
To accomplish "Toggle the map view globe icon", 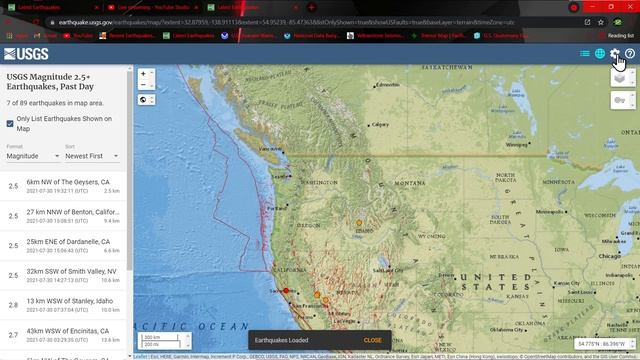I will pos(600,53).
